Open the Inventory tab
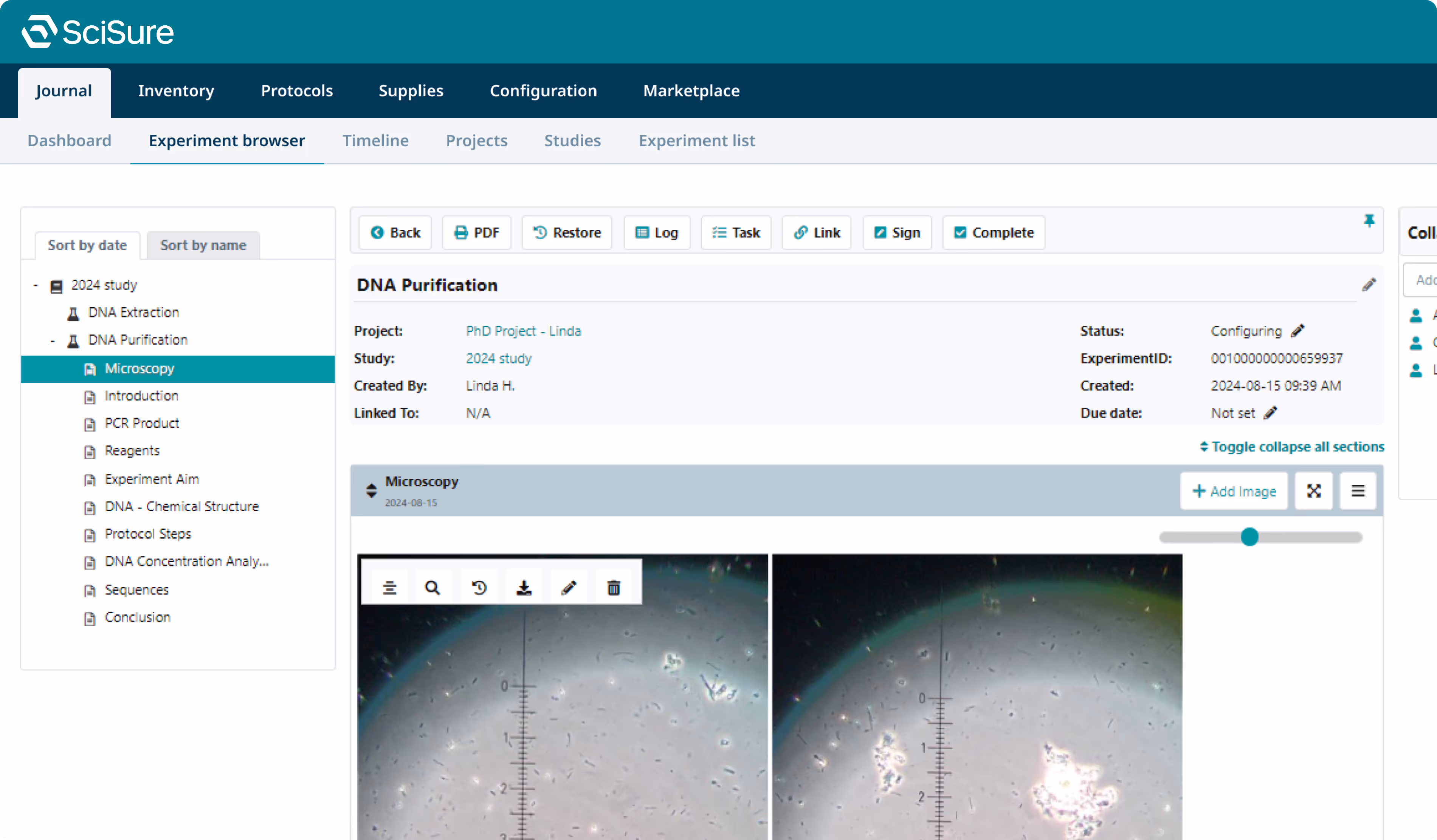Viewport: 1437px width, 840px height. click(176, 91)
